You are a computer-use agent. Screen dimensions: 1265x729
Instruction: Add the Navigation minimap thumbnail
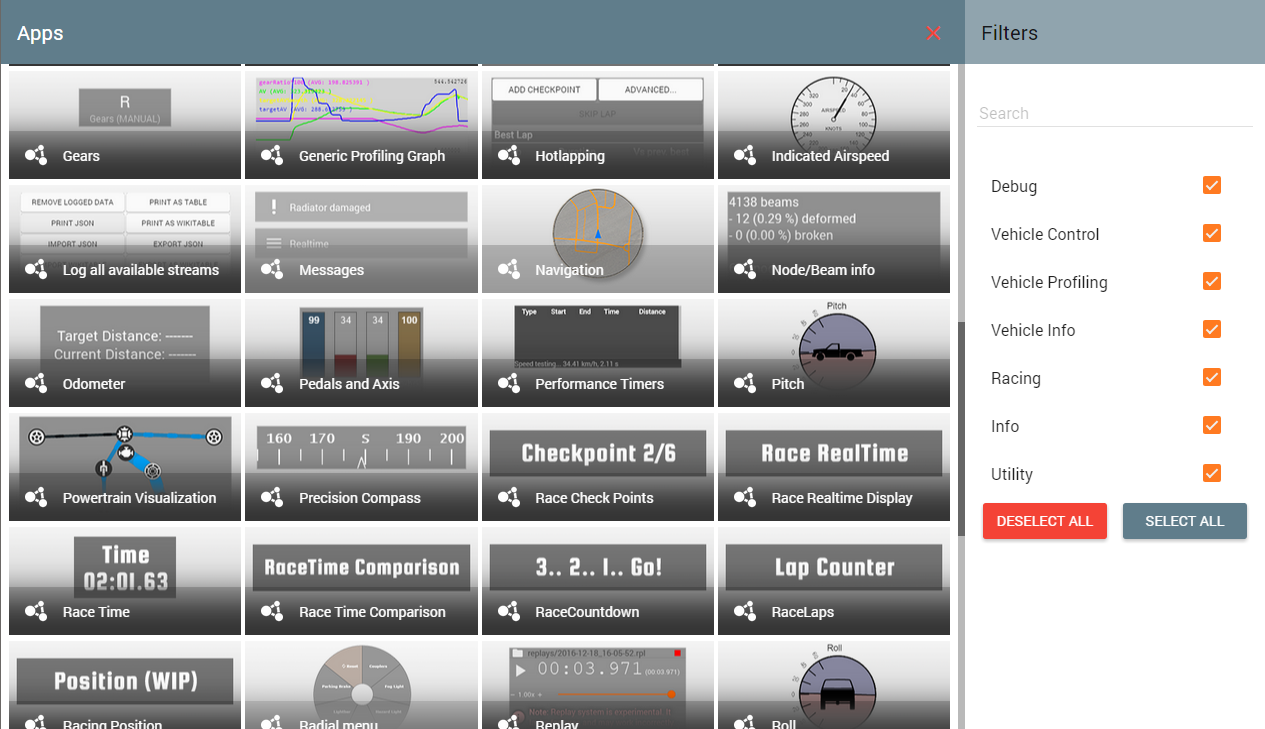[x=598, y=239]
